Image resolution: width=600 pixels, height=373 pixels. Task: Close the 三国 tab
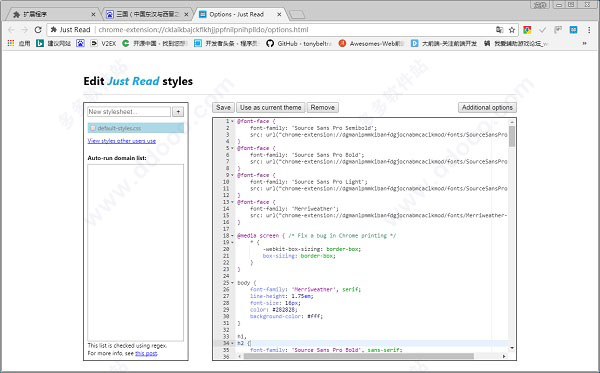click(x=186, y=15)
